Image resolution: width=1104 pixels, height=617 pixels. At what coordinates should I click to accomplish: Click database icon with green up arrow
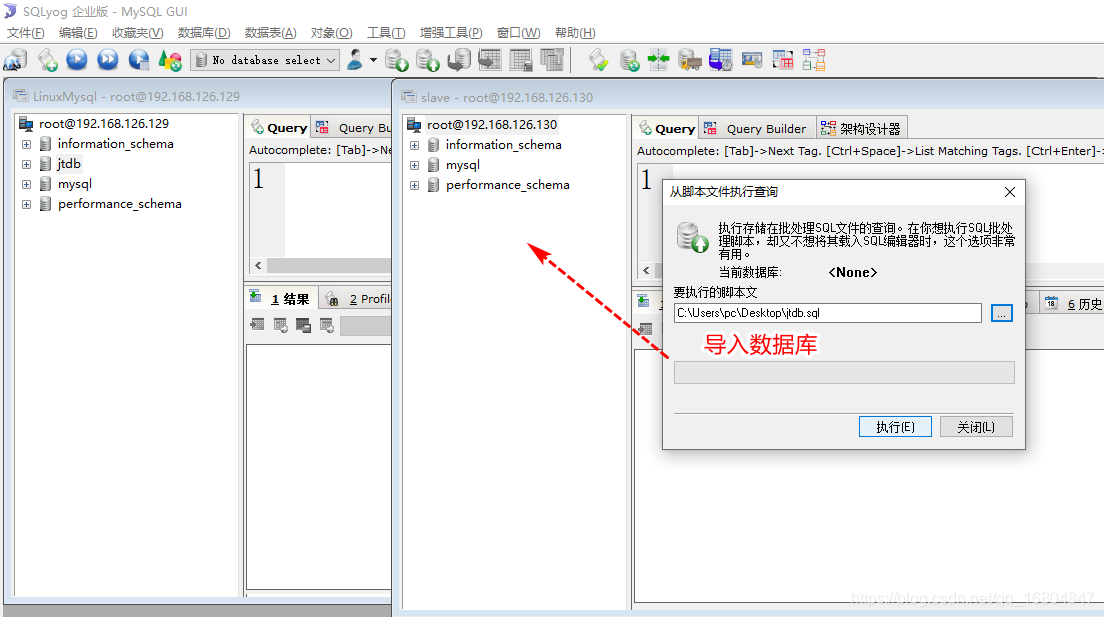pyautogui.click(x=427, y=60)
